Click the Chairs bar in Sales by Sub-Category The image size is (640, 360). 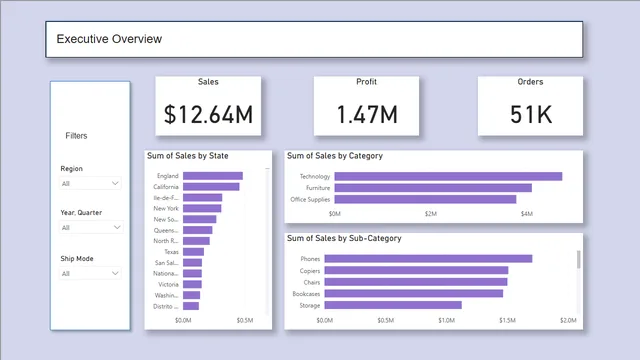[416, 282]
